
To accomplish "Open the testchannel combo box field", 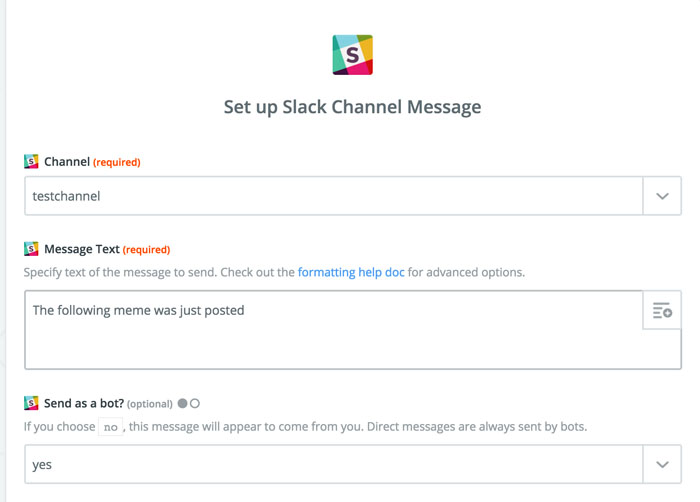I will 332,196.
